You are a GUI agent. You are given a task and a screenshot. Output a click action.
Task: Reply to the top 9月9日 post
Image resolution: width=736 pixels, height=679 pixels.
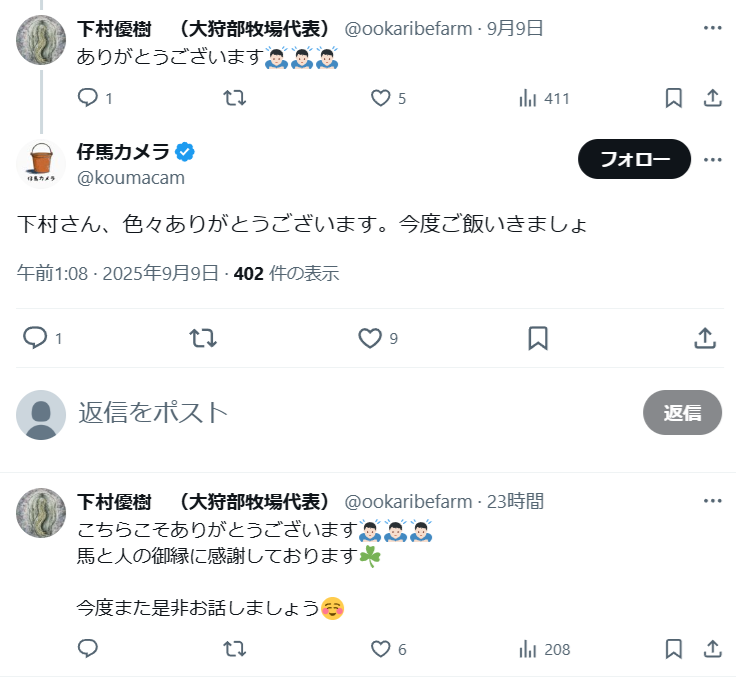(x=88, y=98)
